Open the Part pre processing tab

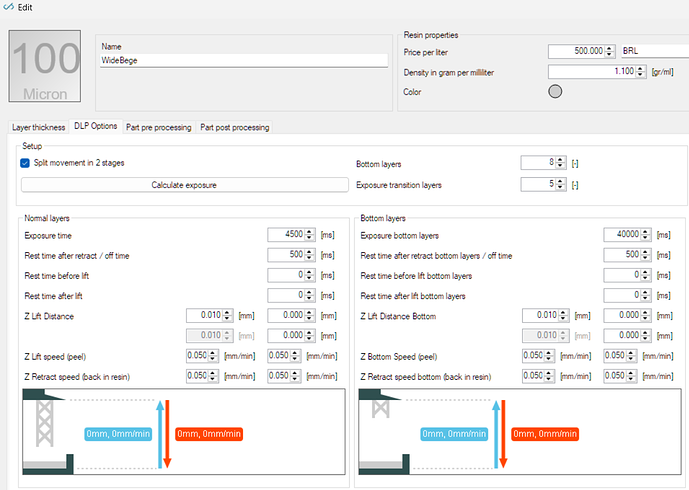tap(159, 127)
